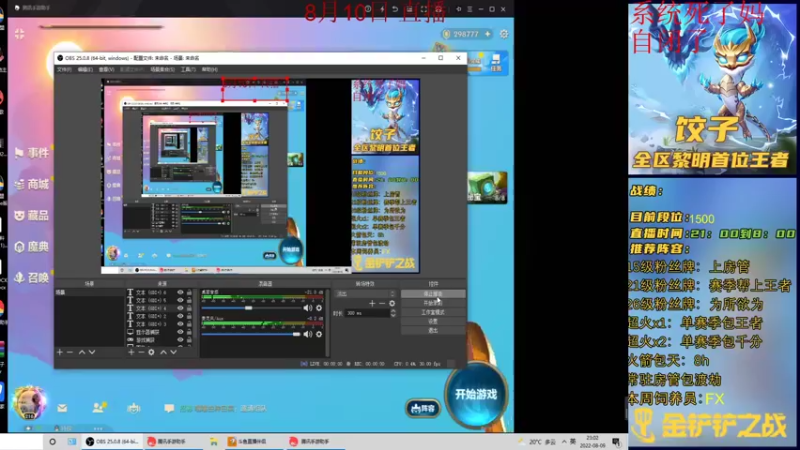800x450 pixels.
Task: Hide the 文本 (GDI+) 4 source
Action: [x=180, y=308]
